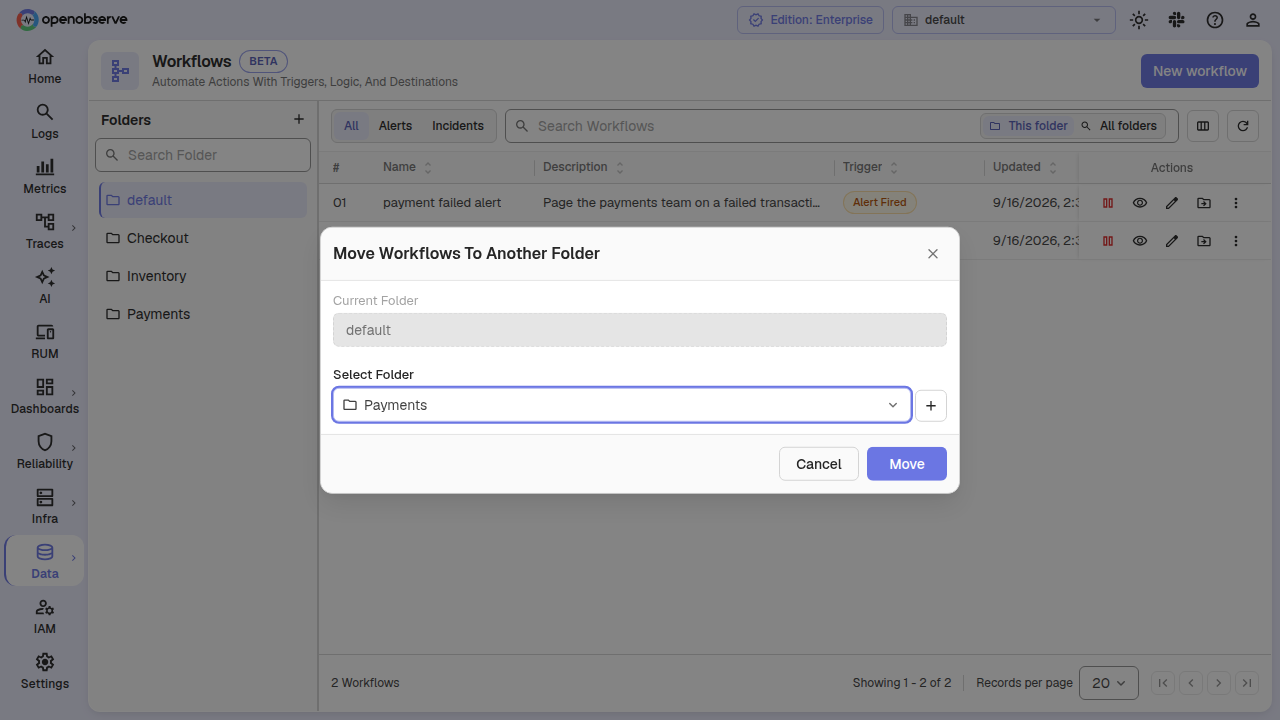Switch the search scope to All folders
1280x720 pixels.
pyautogui.click(x=1119, y=126)
